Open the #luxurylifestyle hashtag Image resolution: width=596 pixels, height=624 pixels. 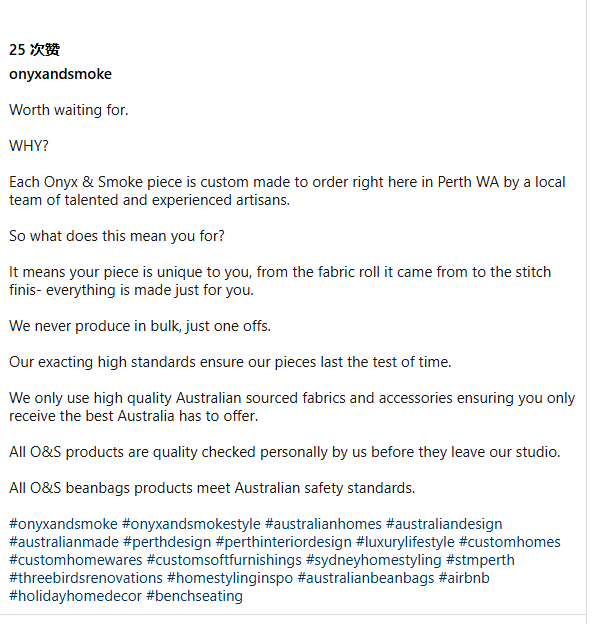tap(405, 542)
